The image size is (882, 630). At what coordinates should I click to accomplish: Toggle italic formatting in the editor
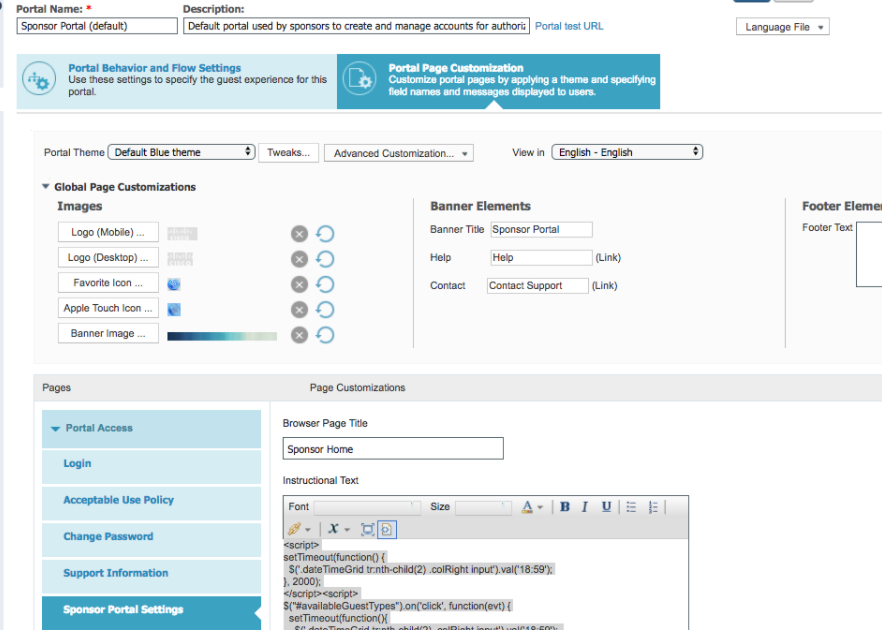585,507
